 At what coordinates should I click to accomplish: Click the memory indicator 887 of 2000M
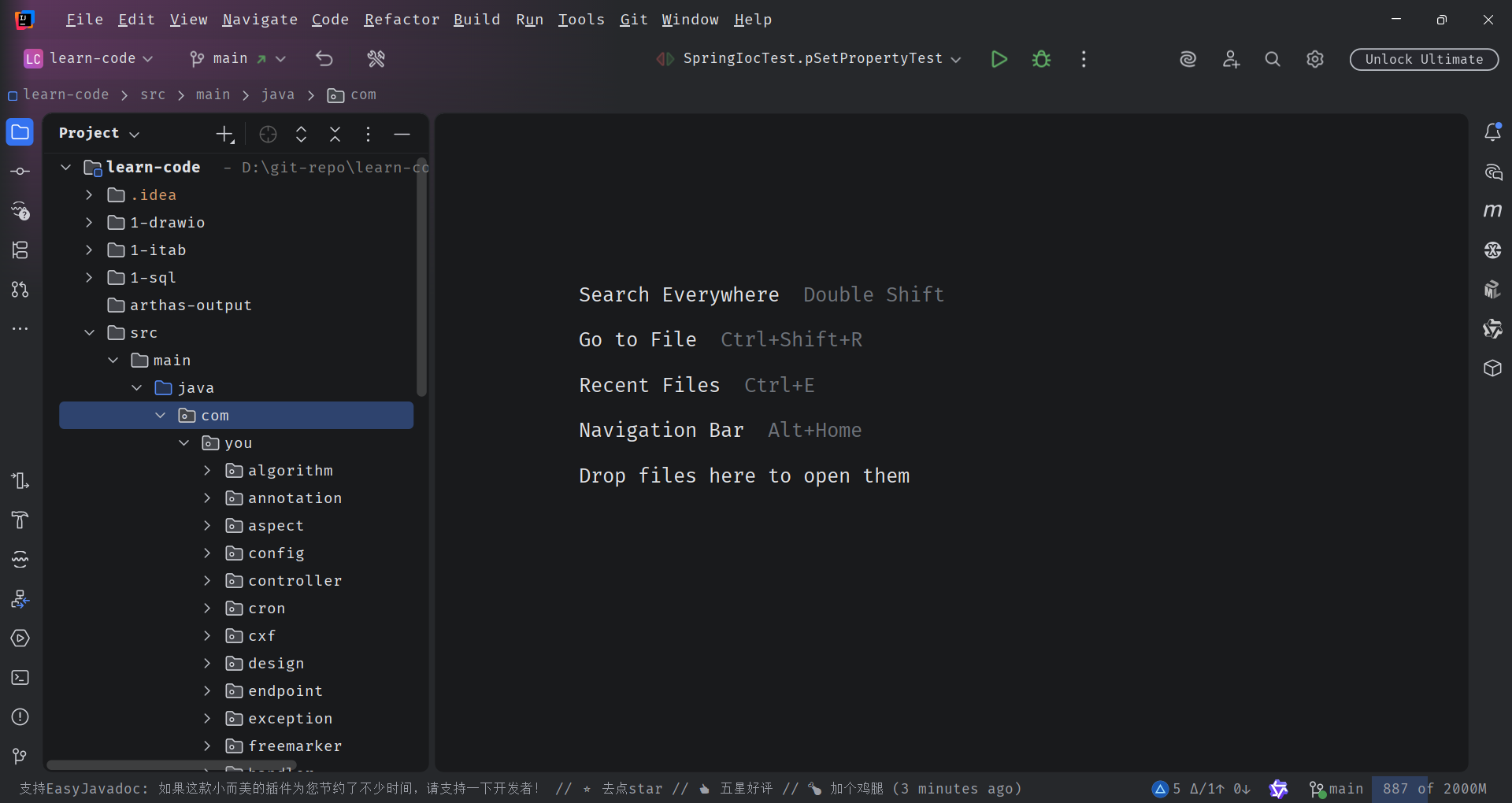click(1435, 788)
